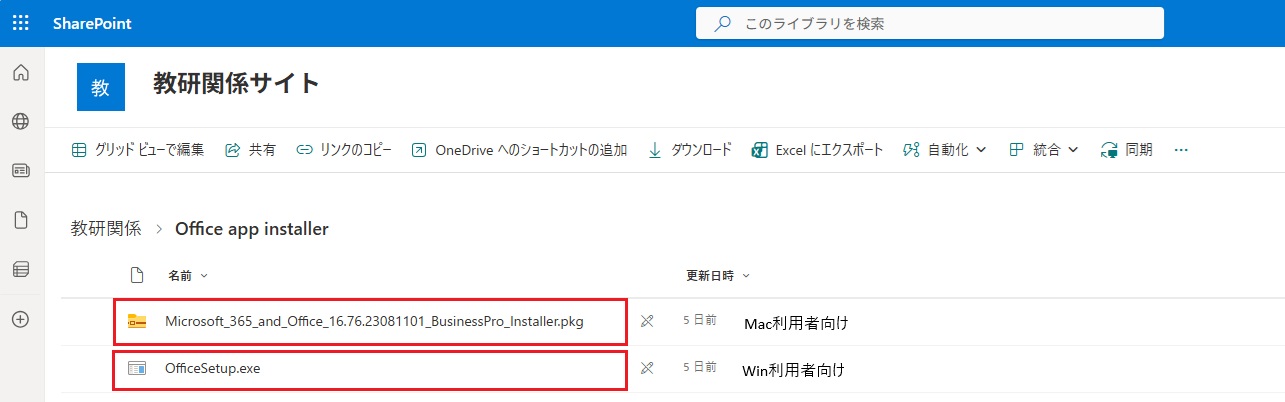Open the SharePoint app launcher waffle icon
1285x402 pixels.
pos(20,23)
